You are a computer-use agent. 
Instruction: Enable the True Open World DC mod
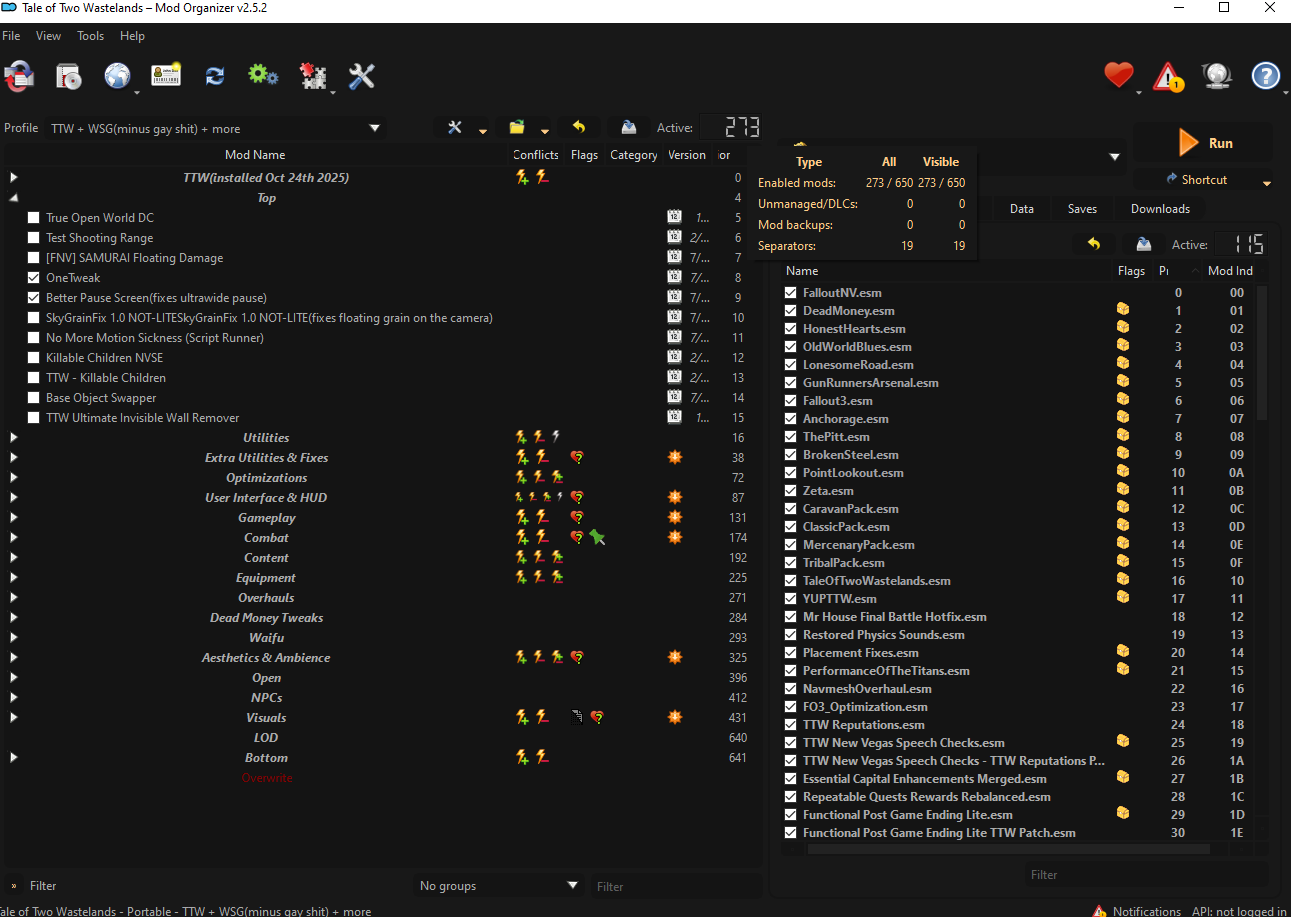tap(34, 218)
